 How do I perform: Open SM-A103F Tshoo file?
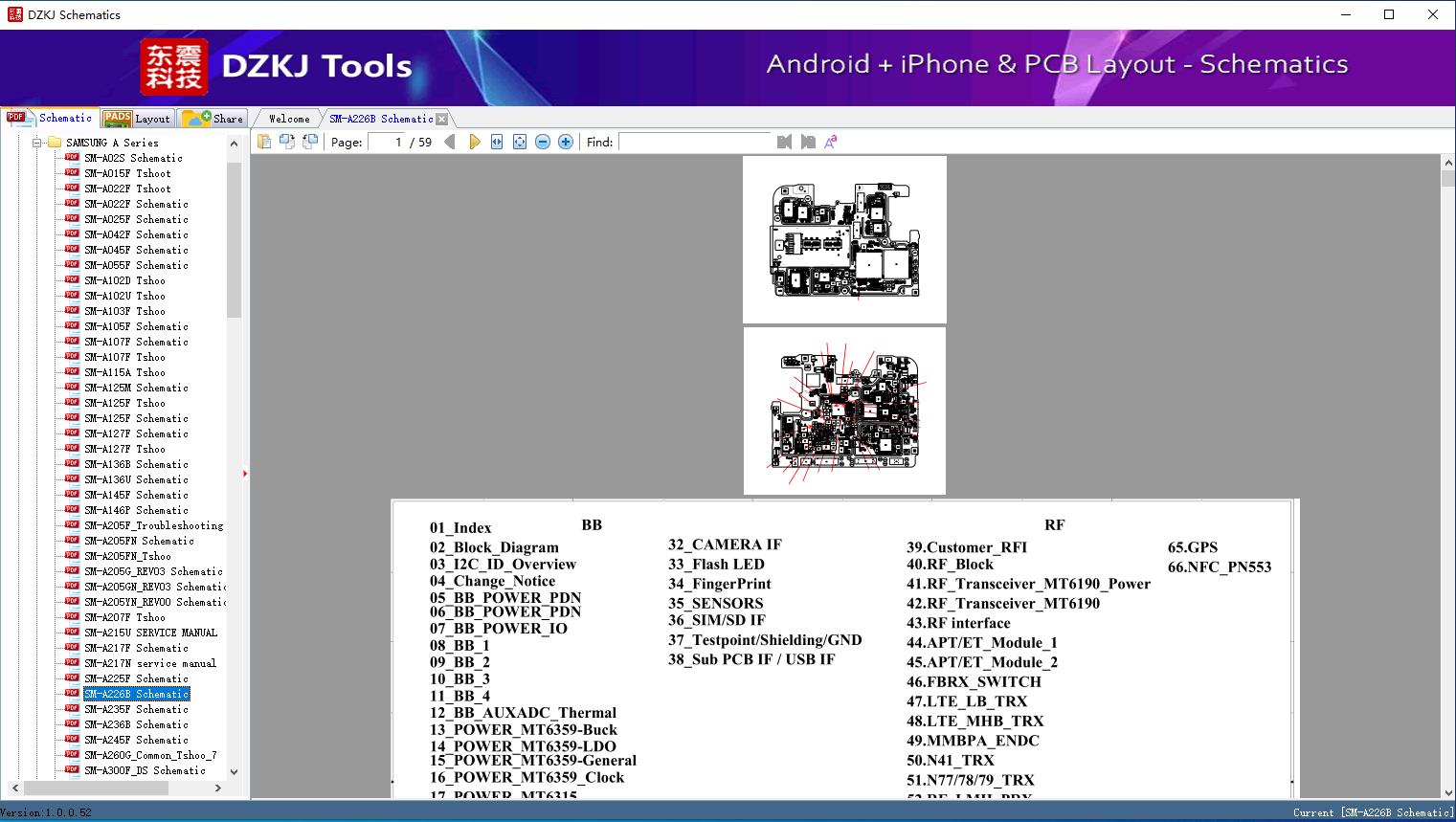point(124,311)
